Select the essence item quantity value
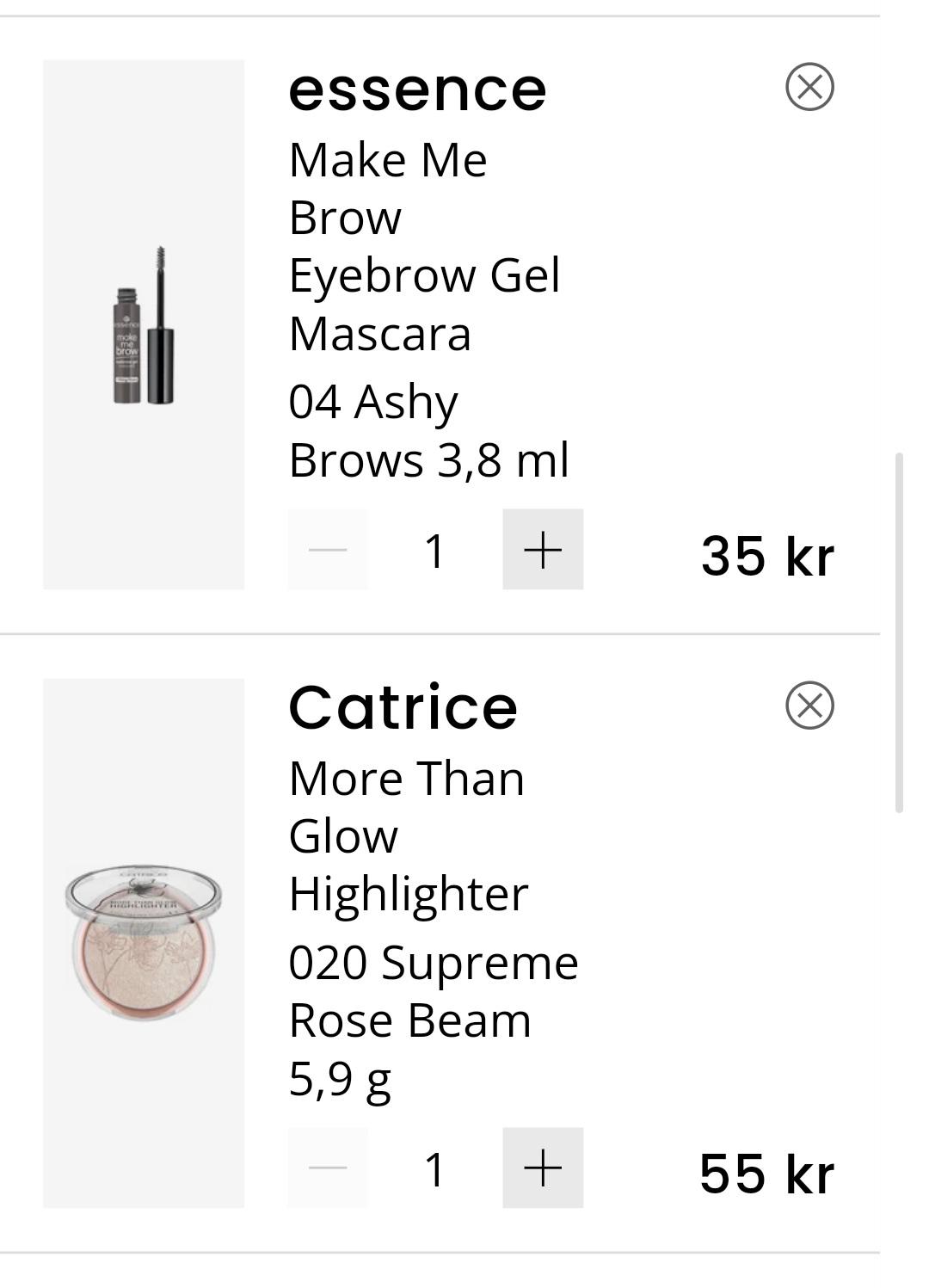 coord(435,551)
